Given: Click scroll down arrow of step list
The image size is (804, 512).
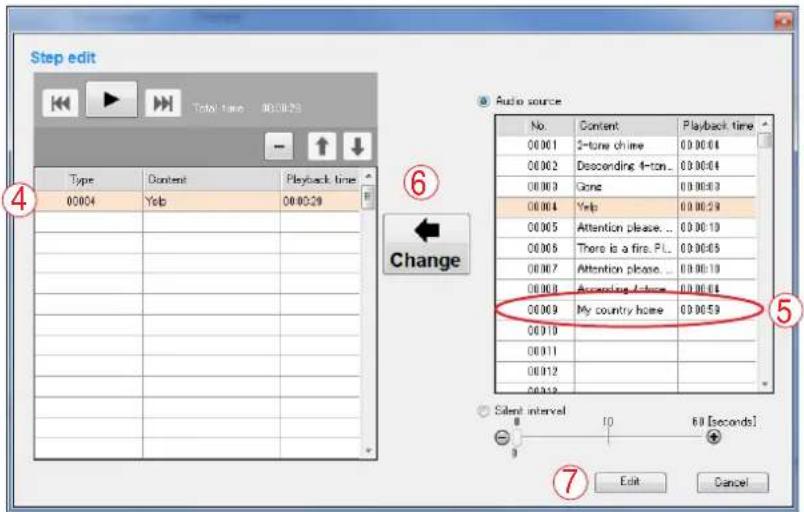Looking at the screenshot, I should pyautogui.click(x=368, y=451).
